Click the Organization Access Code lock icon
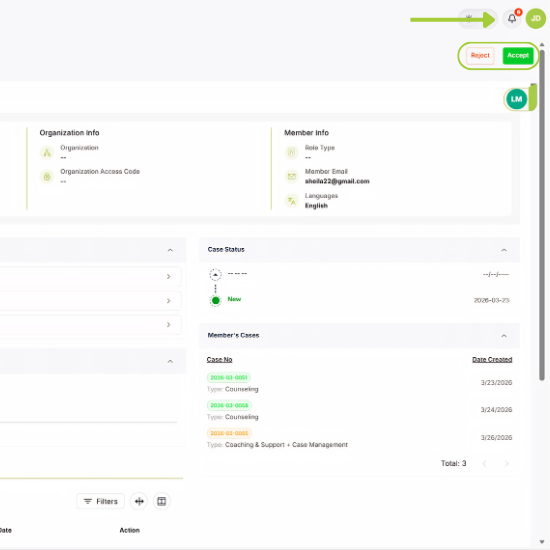This screenshot has height=550, width=550. tap(47, 176)
